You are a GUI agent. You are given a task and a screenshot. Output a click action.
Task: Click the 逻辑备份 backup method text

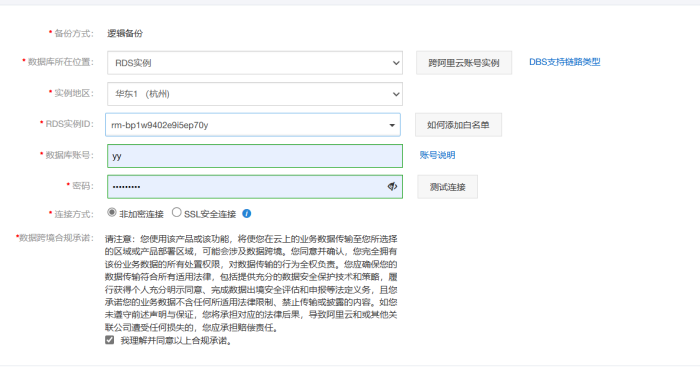[x=125, y=33]
